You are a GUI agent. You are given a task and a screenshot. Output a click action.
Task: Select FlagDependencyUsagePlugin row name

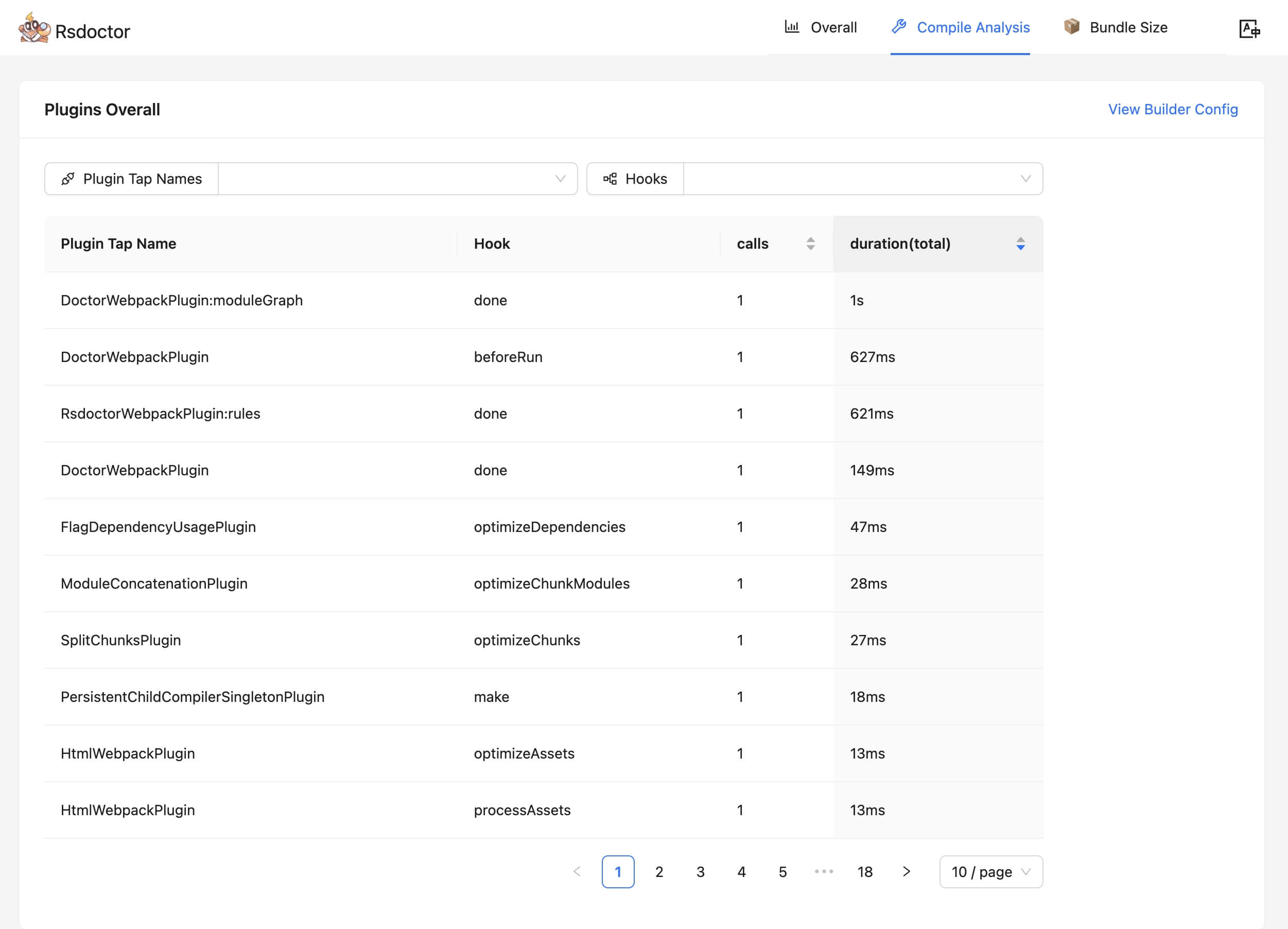click(x=159, y=527)
